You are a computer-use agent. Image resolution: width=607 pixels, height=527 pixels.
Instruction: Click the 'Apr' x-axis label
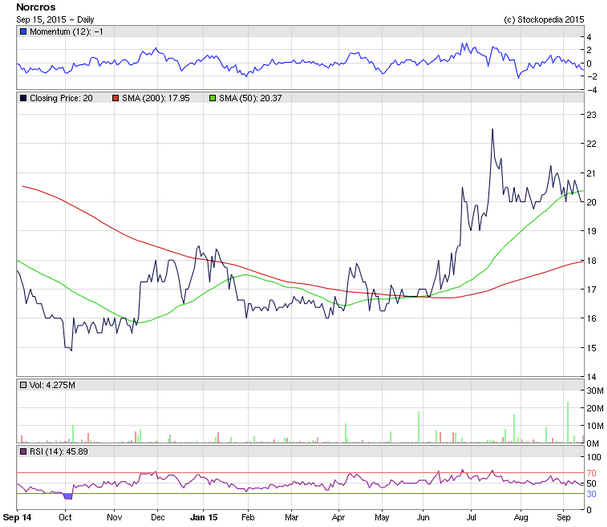tap(338, 518)
